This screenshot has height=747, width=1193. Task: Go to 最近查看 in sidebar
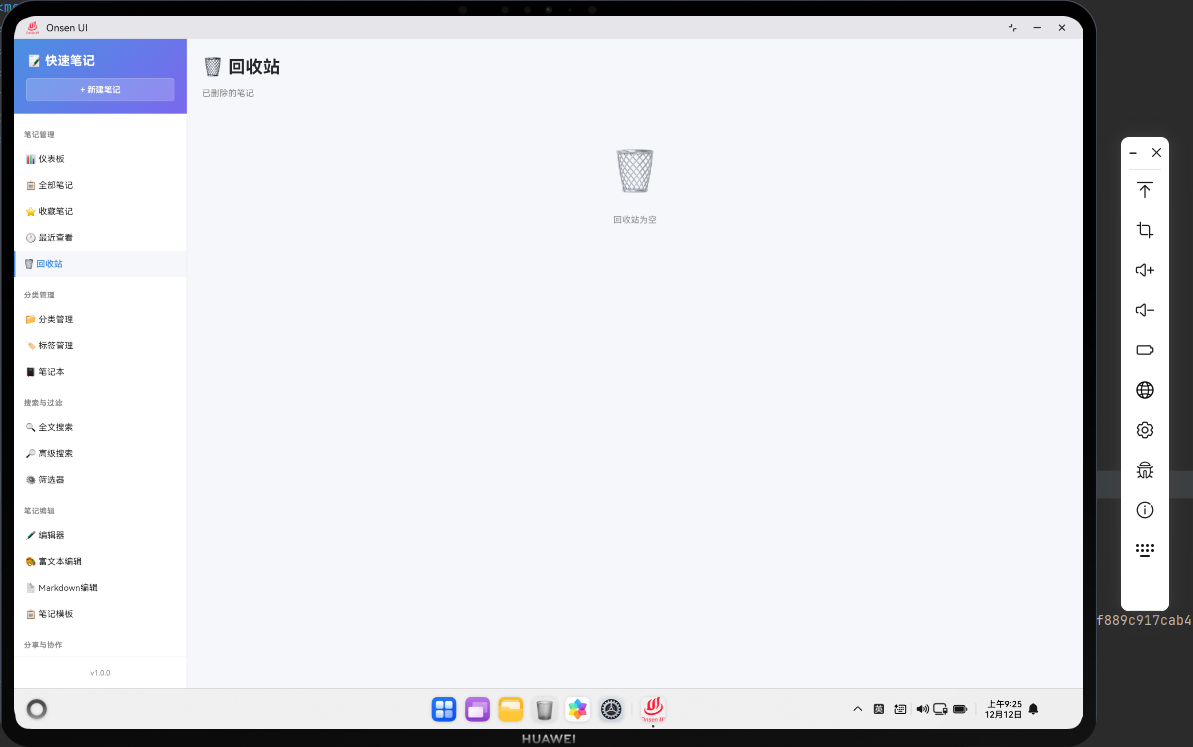(x=100, y=237)
